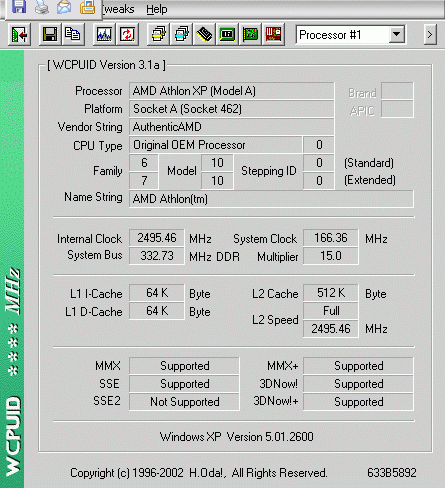This screenshot has height=488, width=445.
Task: Click the MMX 'Supported' field
Action: 184,366
